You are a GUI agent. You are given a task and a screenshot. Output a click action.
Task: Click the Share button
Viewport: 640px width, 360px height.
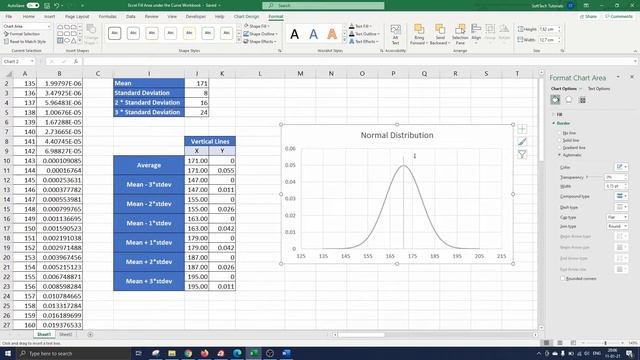tap(588, 16)
